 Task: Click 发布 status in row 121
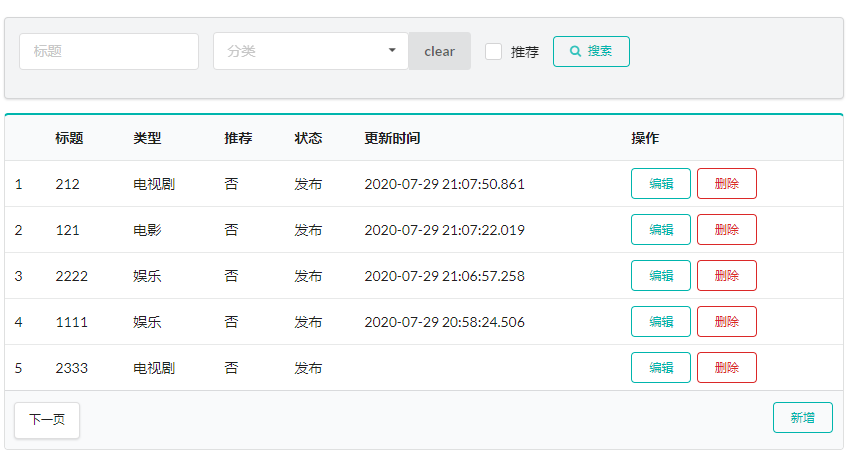pos(308,230)
